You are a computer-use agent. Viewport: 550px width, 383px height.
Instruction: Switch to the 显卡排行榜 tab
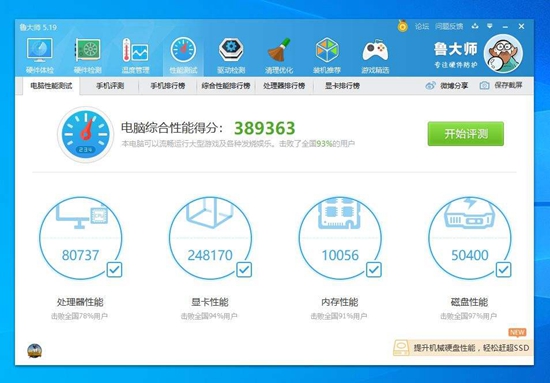pos(342,86)
